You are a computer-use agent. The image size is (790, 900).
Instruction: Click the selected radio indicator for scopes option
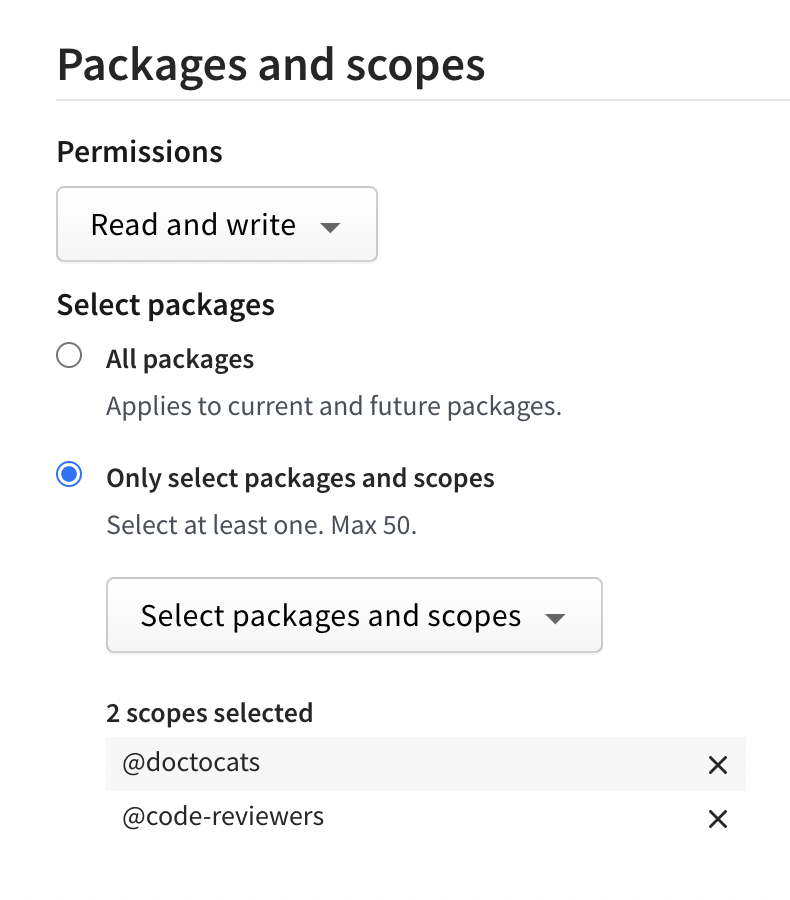[x=69, y=474]
